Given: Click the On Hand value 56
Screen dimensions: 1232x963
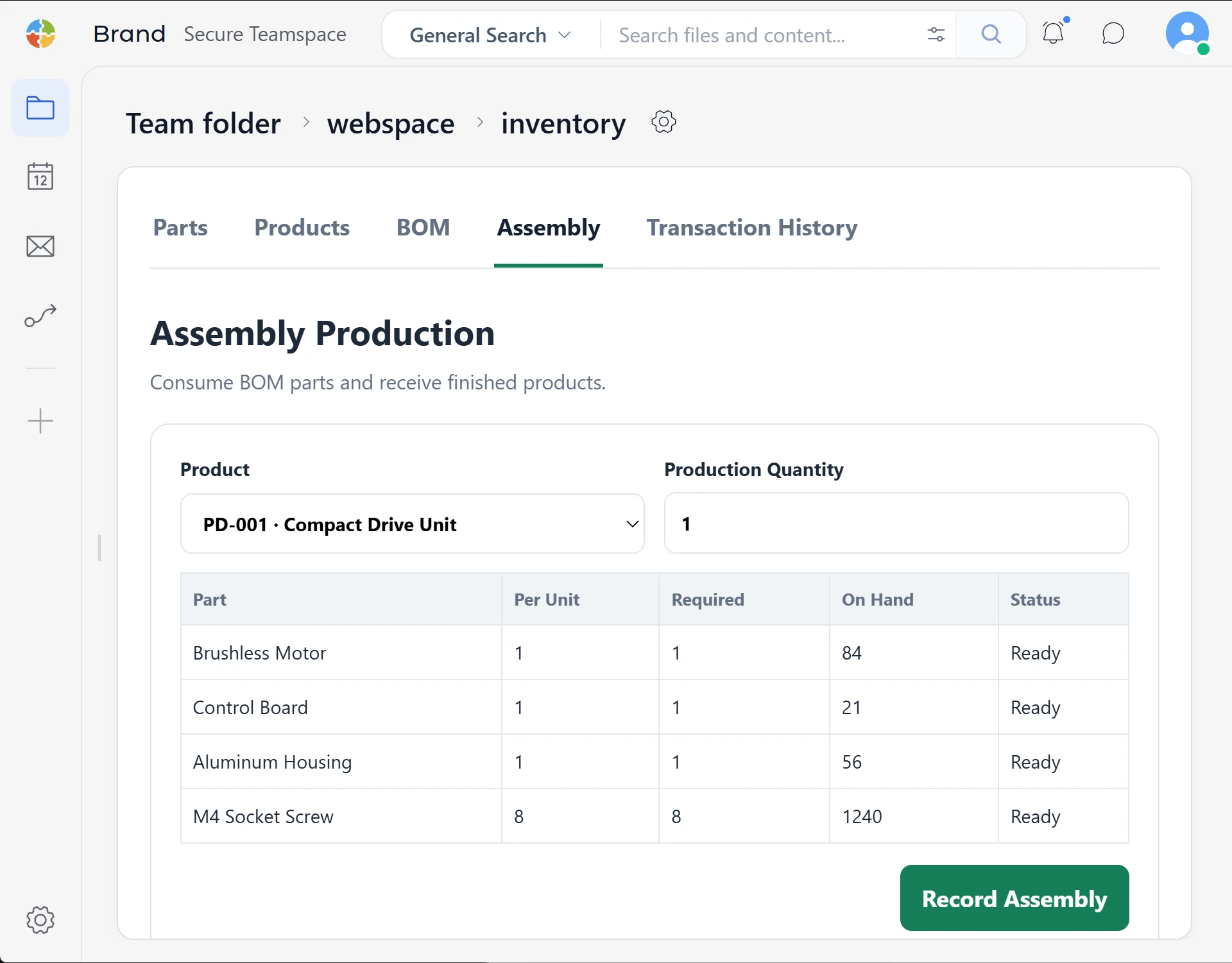Looking at the screenshot, I should 851,762.
